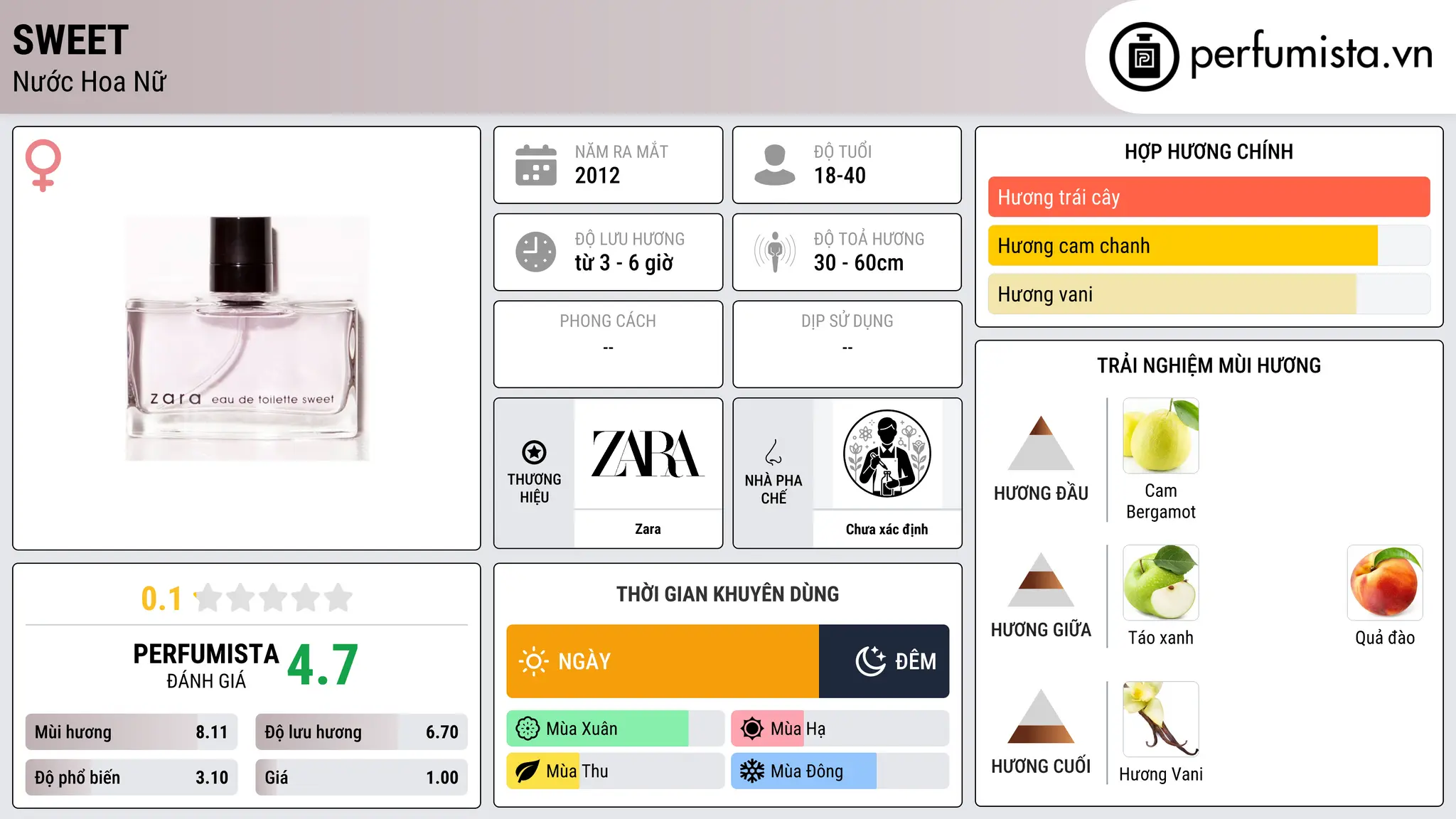Click the longevity text "từ 3 - 6 giờ"
This screenshot has width=1456, height=819.
623,263
